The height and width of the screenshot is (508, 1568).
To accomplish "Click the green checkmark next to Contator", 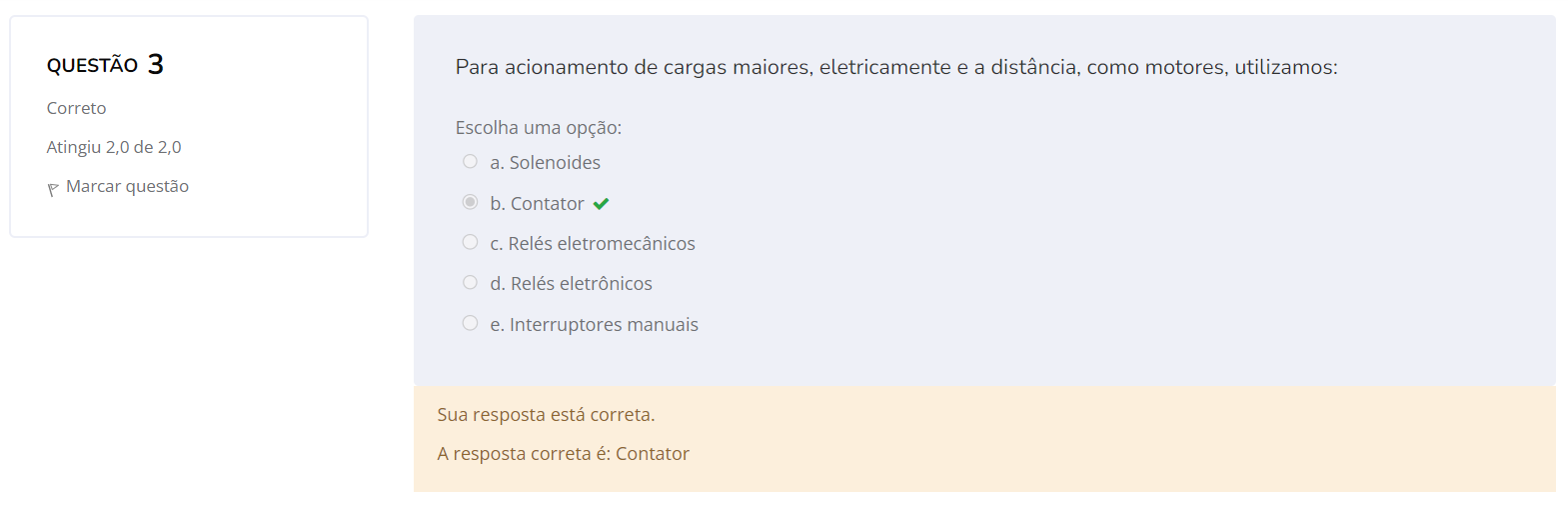I will click(x=601, y=204).
